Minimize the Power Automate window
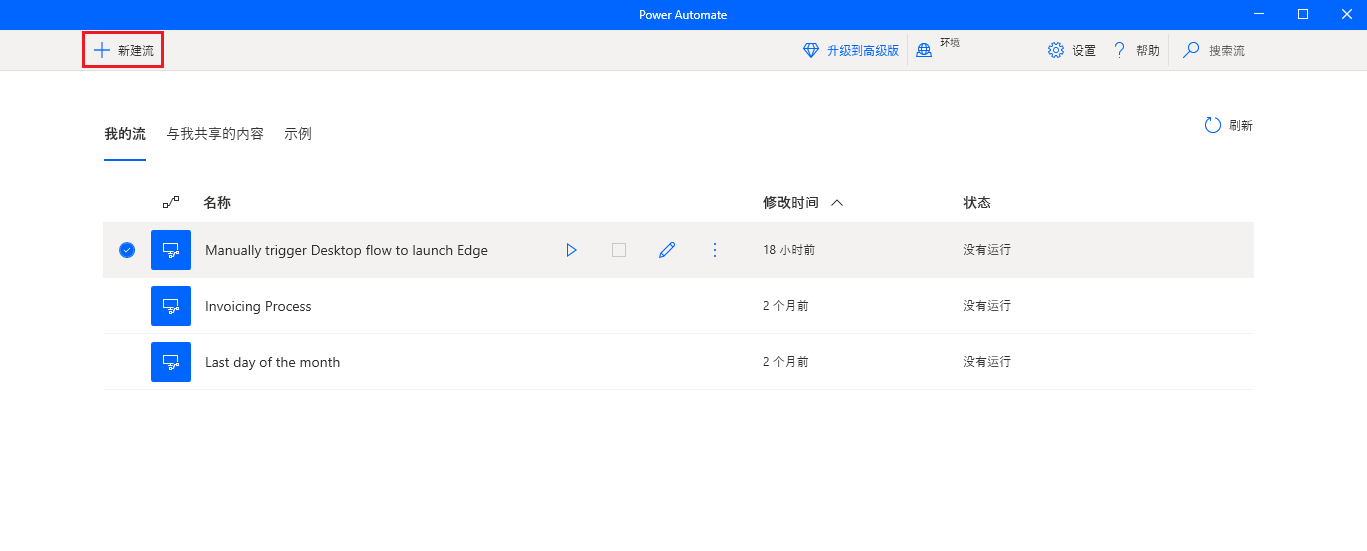The image size is (1367, 551). 1259,14
